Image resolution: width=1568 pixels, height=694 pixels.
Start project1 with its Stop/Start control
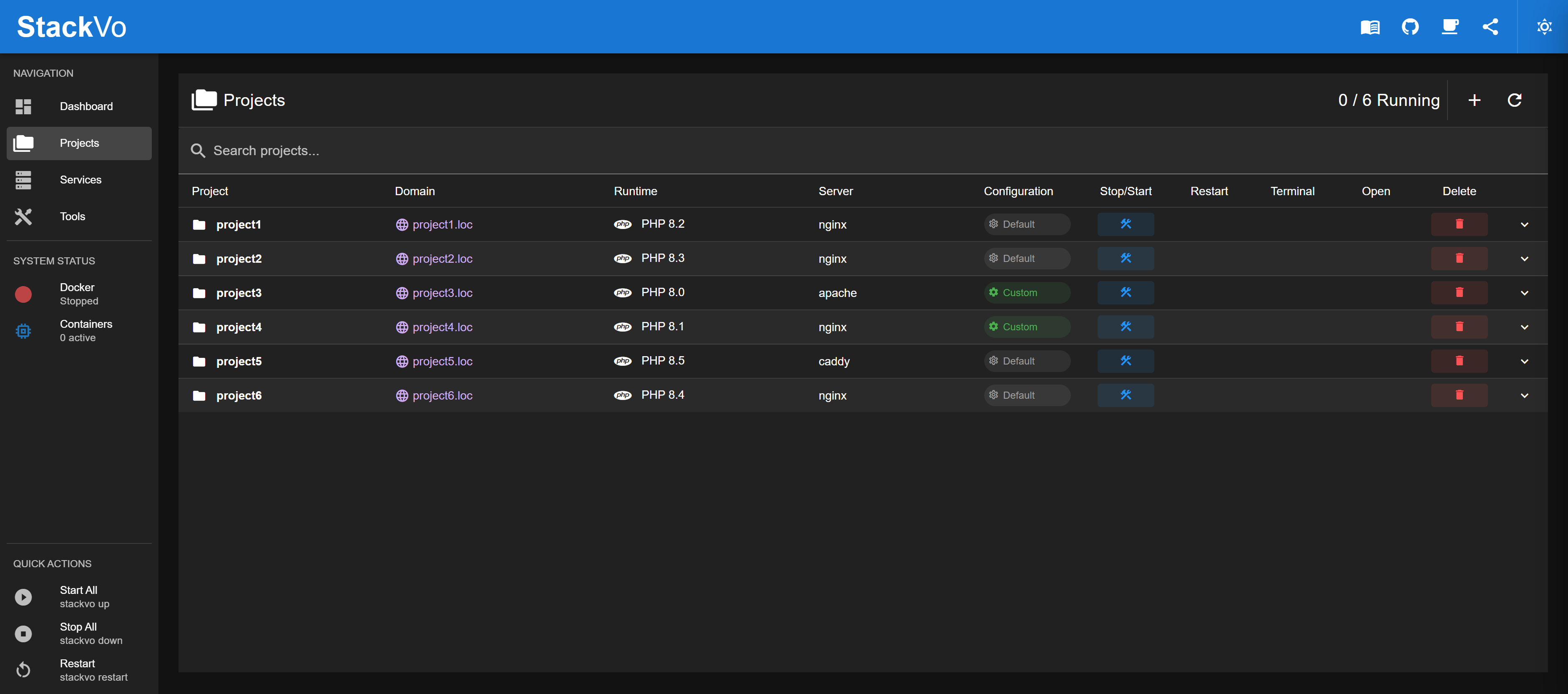click(x=1126, y=224)
